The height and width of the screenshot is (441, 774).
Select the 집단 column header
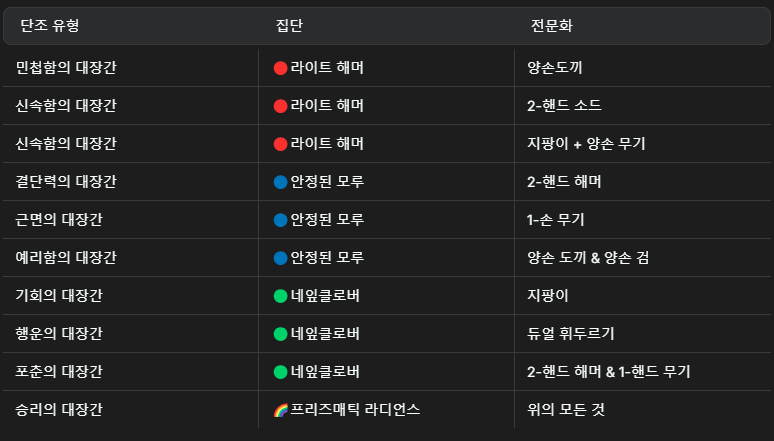click(x=289, y=25)
